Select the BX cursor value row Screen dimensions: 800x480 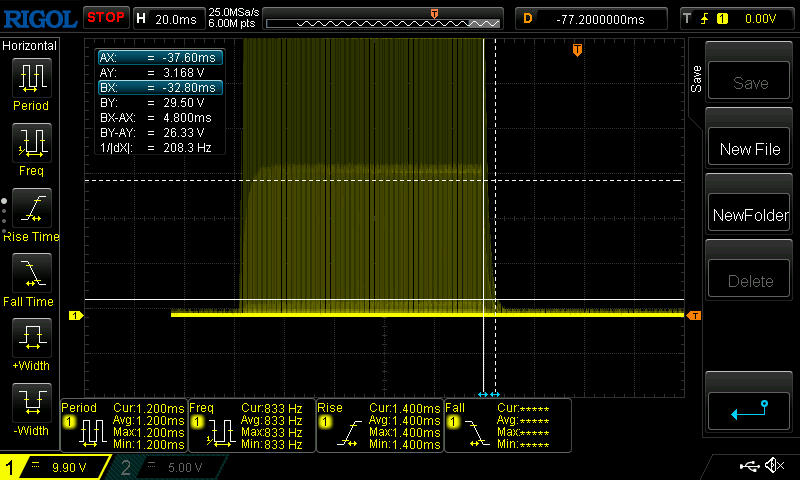(160, 87)
